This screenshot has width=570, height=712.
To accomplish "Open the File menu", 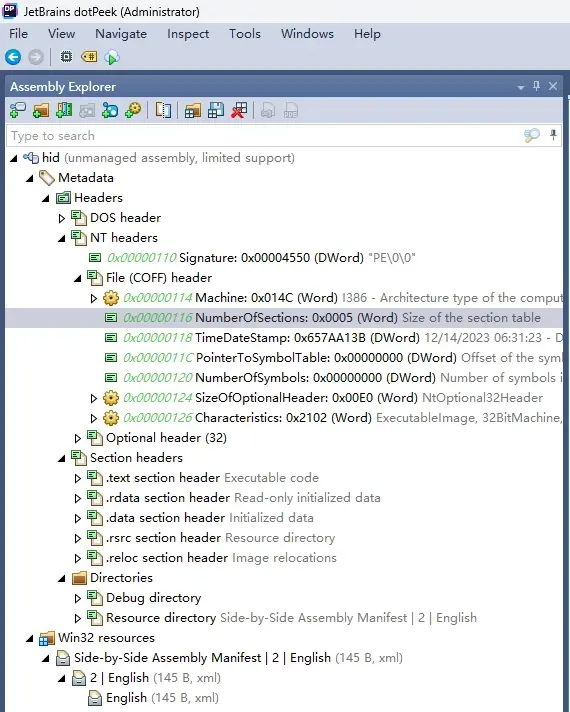I will [x=18, y=34].
